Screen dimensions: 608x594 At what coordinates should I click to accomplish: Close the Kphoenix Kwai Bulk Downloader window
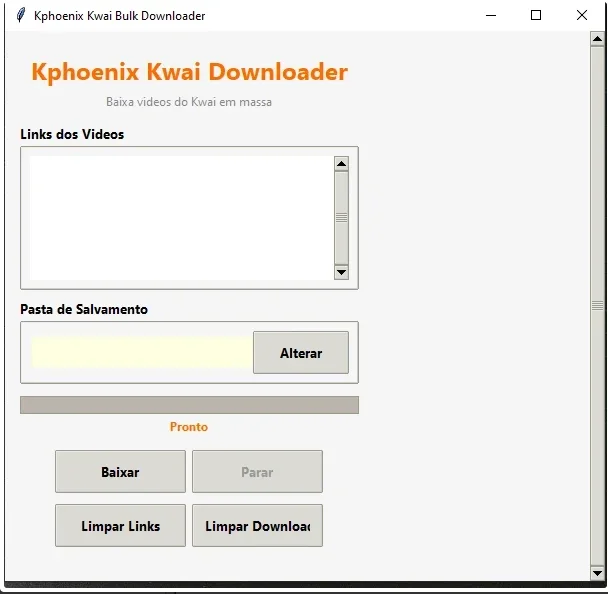(582, 16)
